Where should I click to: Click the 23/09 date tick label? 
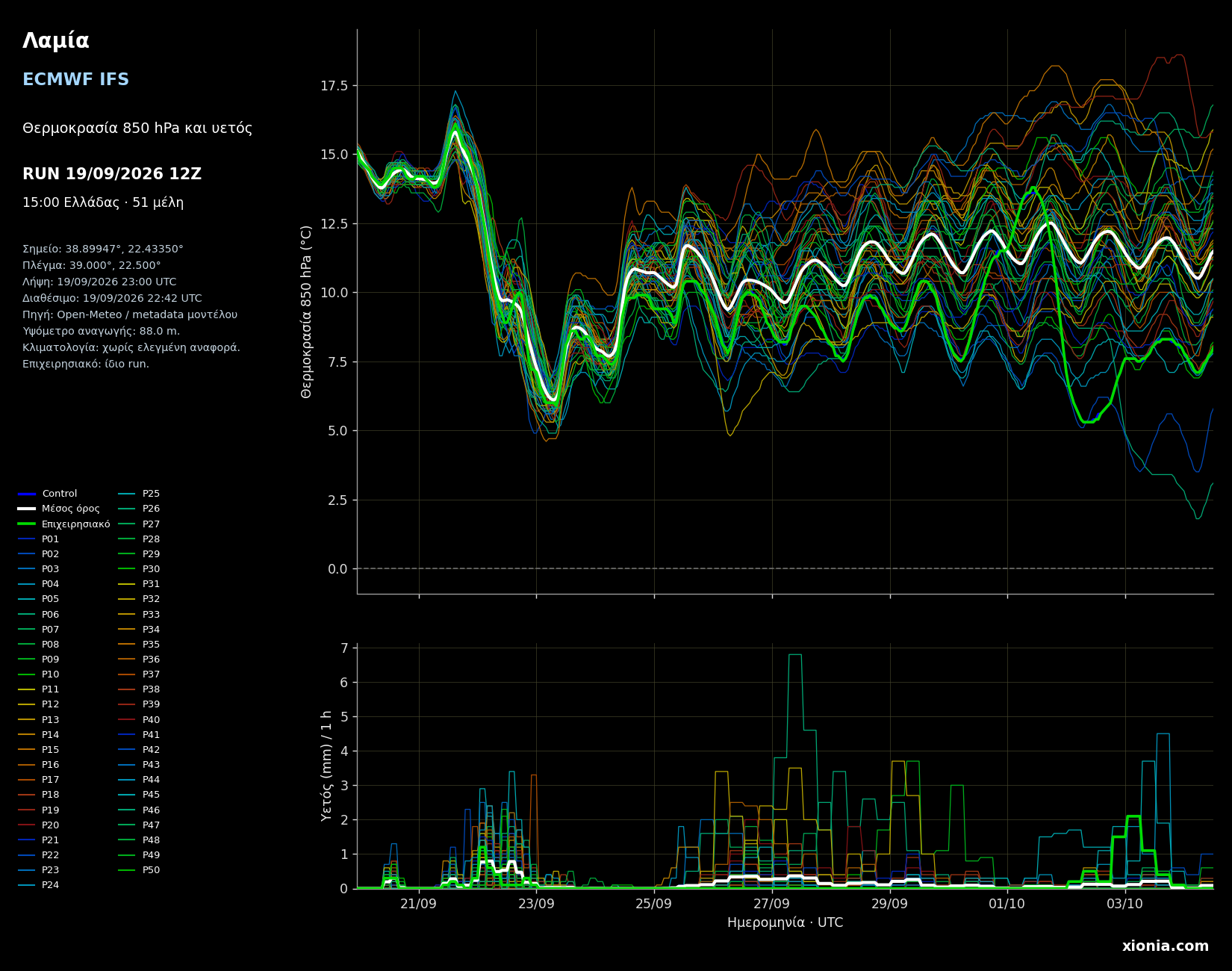536,904
